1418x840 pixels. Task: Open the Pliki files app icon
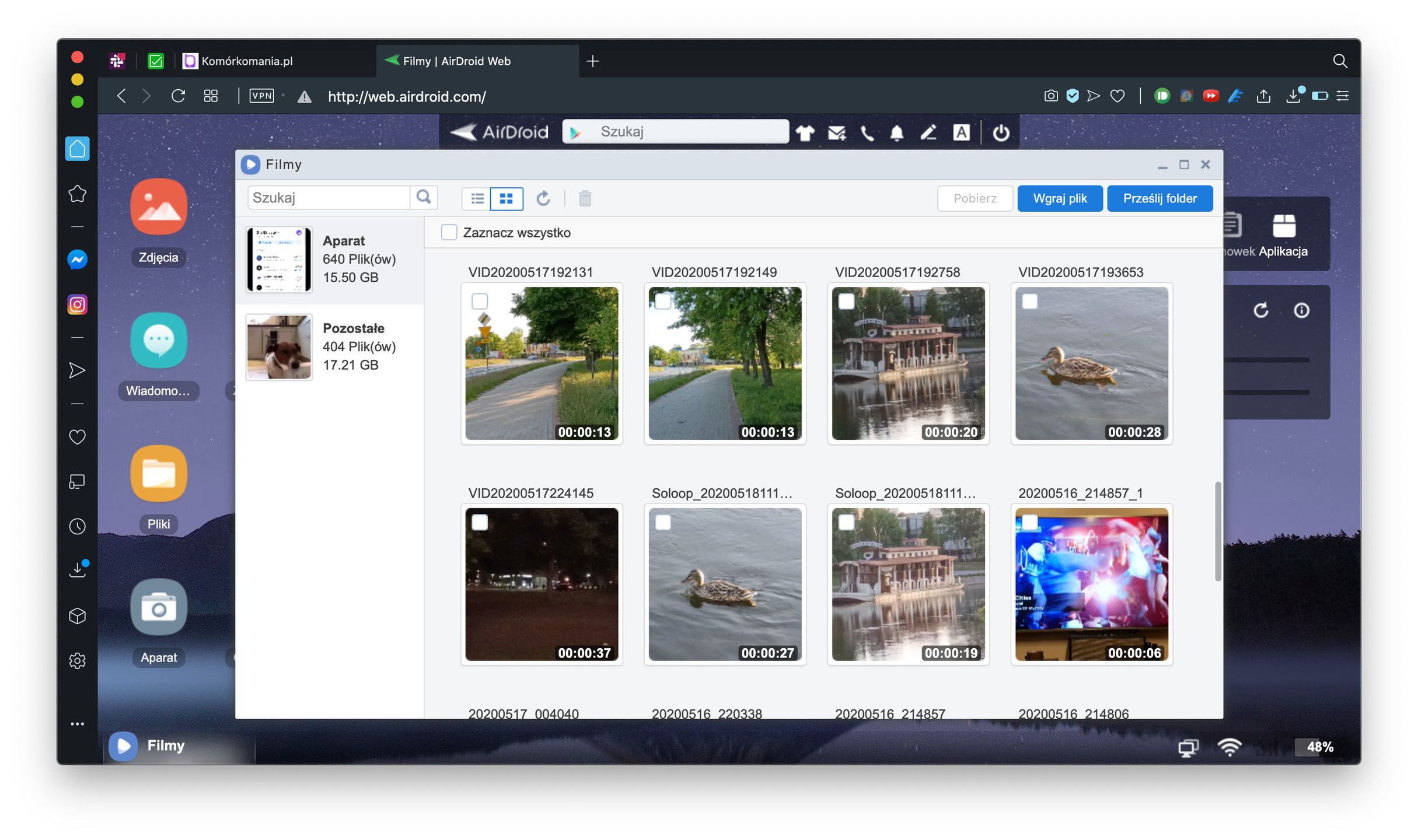click(x=159, y=473)
